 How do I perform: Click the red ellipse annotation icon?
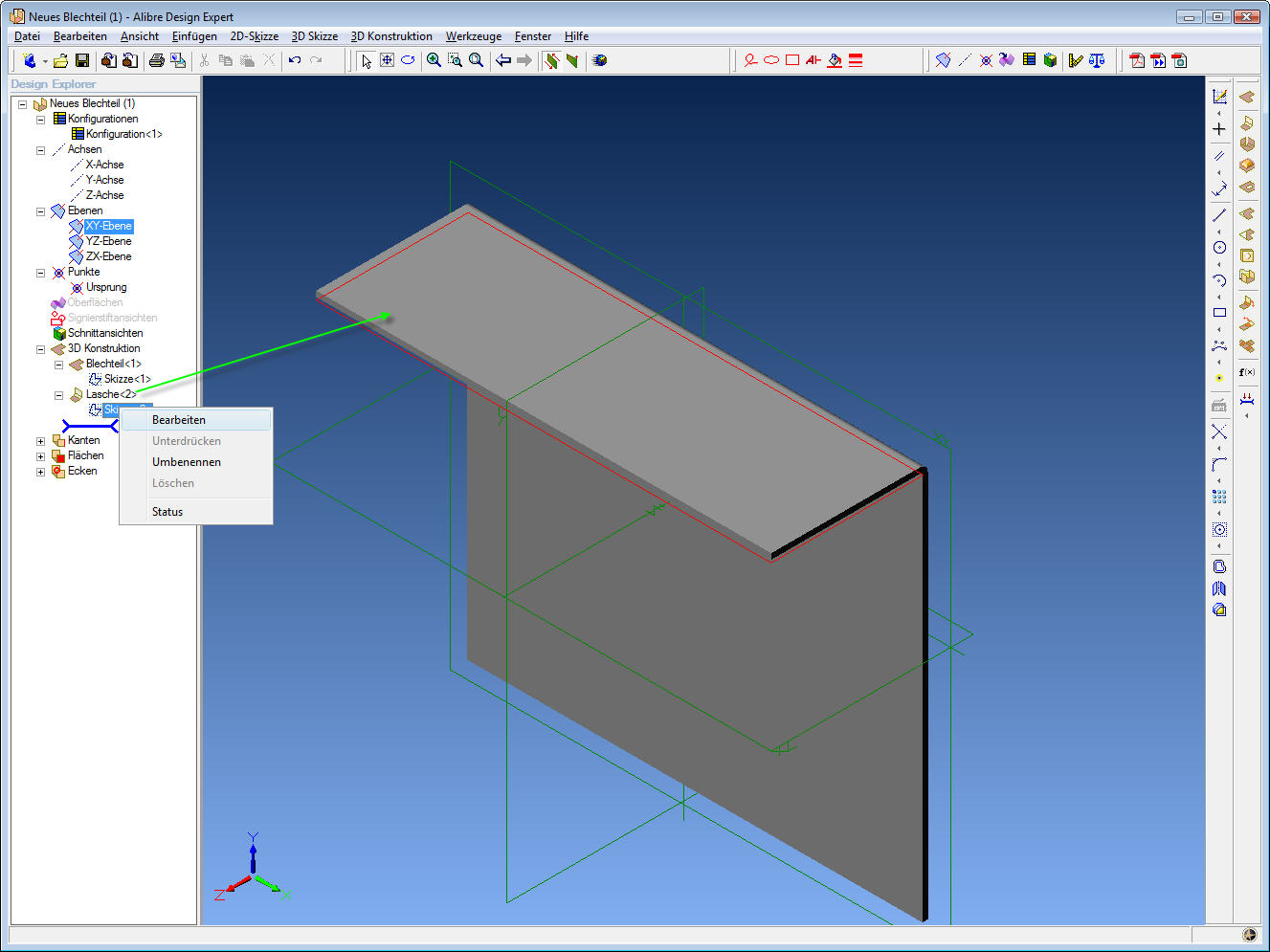[x=771, y=60]
